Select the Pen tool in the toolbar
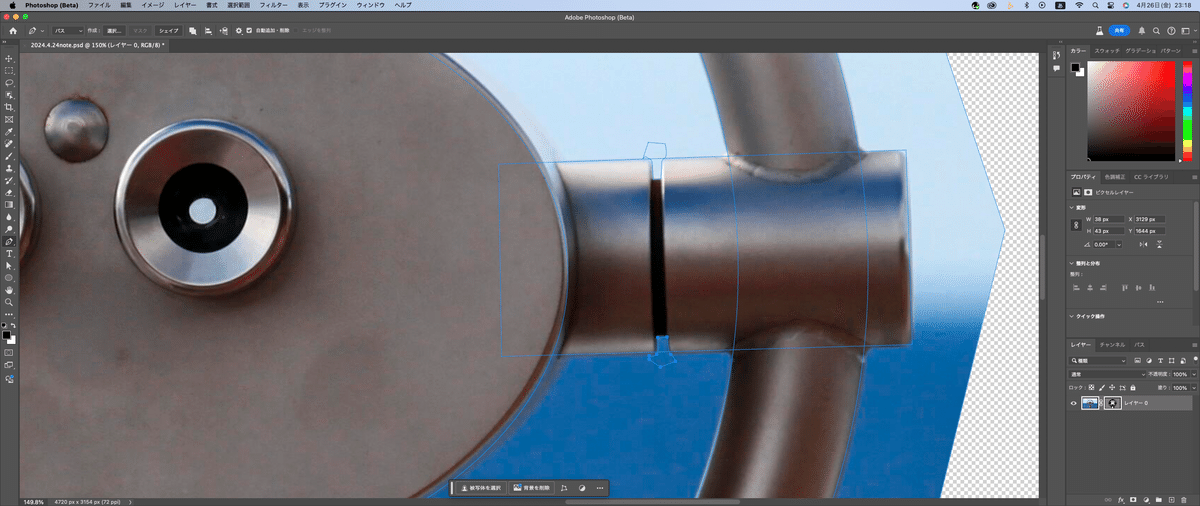Image resolution: width=1200 pixels, height=506 pixels. coord(9,241)
